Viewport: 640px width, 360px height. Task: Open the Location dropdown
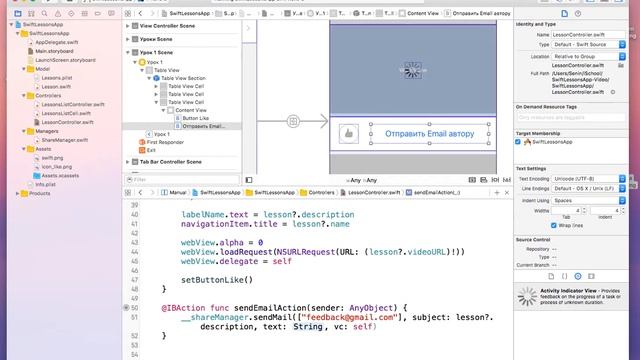coord(589,56)
